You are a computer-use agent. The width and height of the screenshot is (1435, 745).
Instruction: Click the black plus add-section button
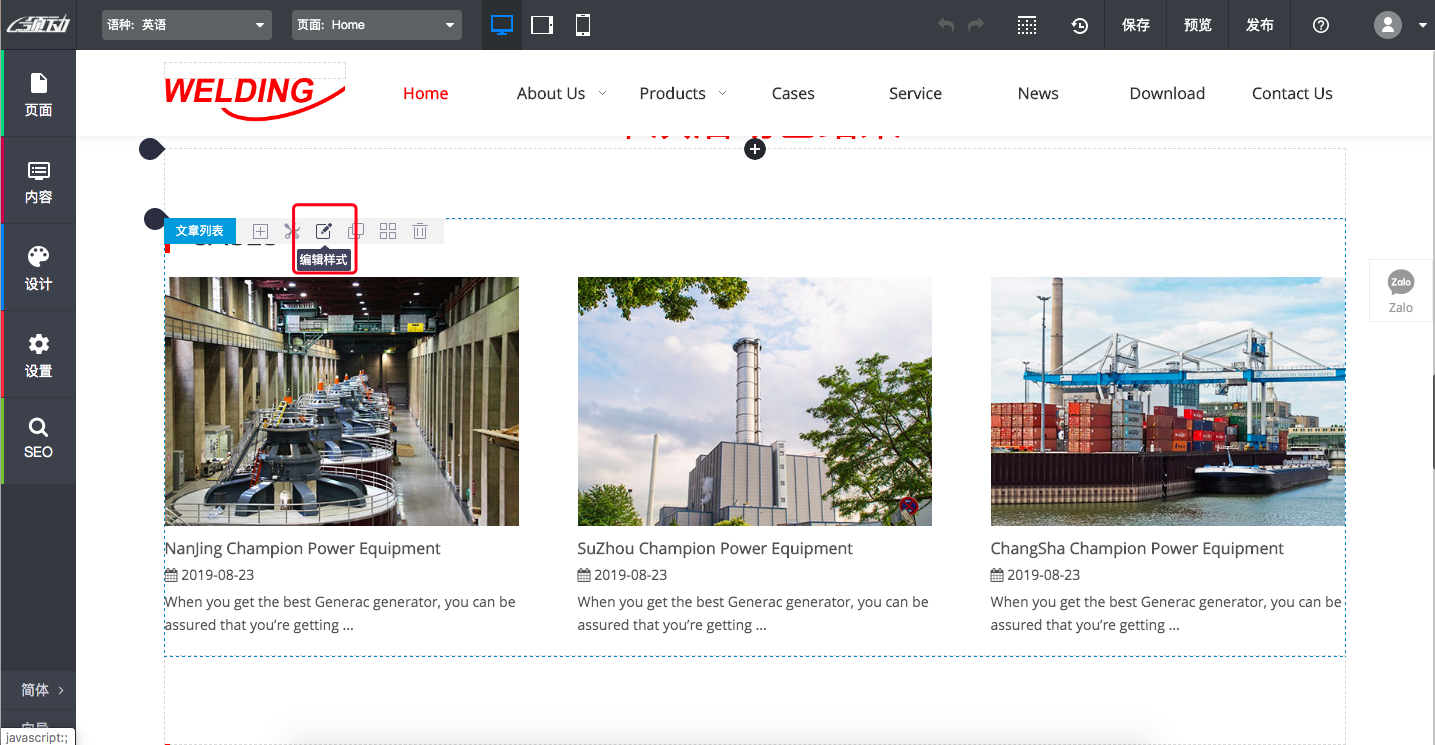[x=755, y=149]
